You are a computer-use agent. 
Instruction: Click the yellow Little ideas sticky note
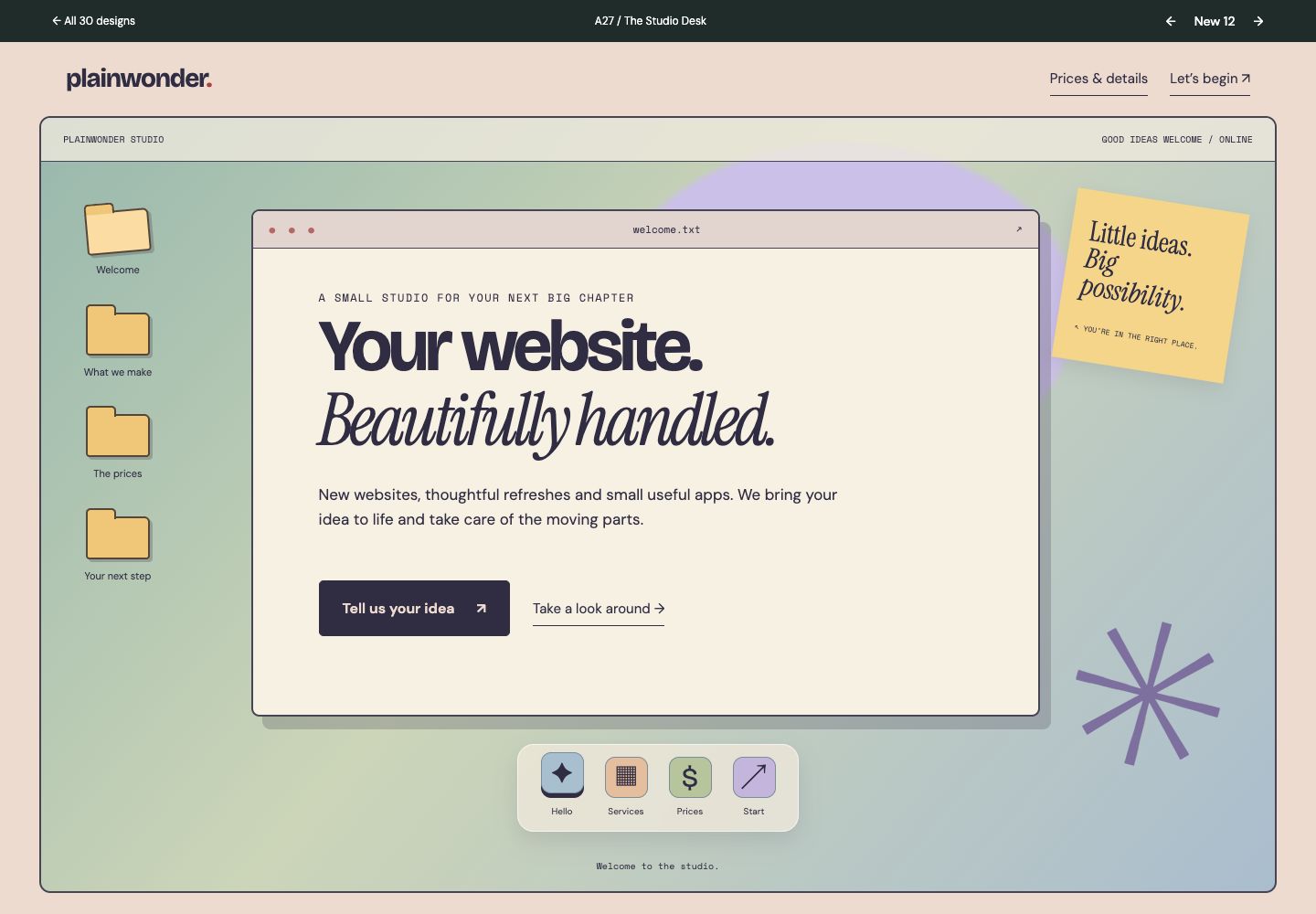pos(1151,285)
